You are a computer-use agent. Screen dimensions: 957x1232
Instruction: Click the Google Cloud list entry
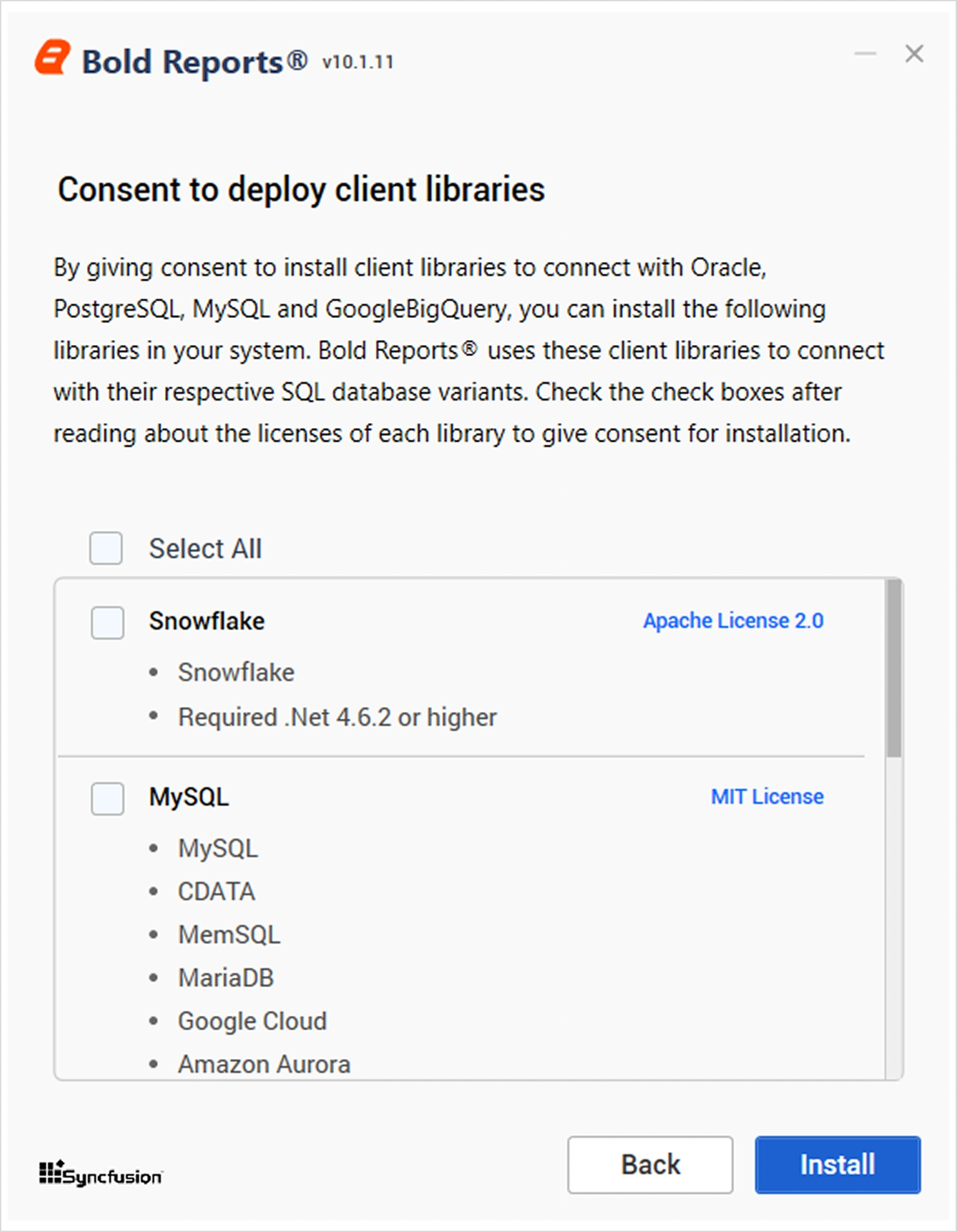252,1022
